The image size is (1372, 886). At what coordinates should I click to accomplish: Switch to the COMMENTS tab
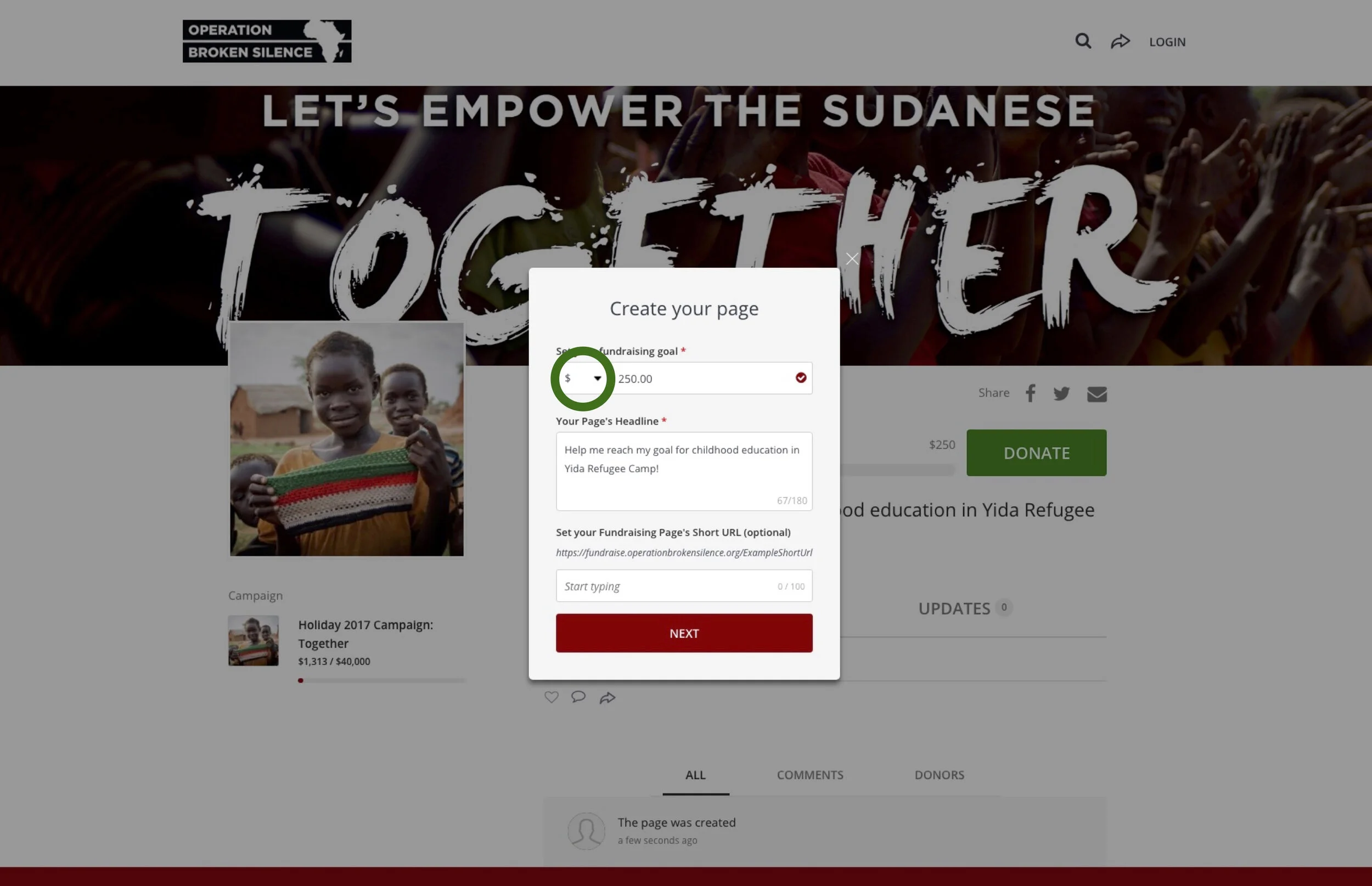click(809, 775)
